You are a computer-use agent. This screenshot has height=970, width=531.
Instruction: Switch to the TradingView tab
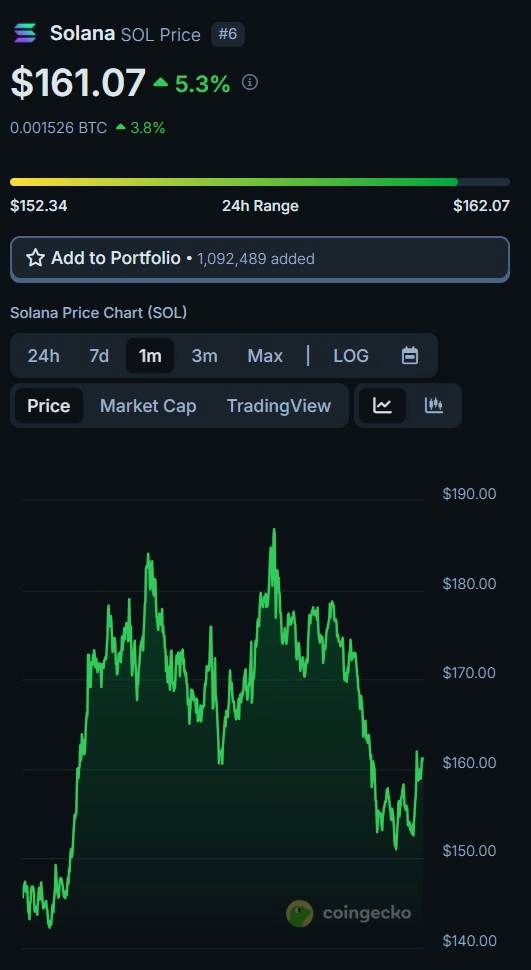pyautogui.click(x=278, y=406)
